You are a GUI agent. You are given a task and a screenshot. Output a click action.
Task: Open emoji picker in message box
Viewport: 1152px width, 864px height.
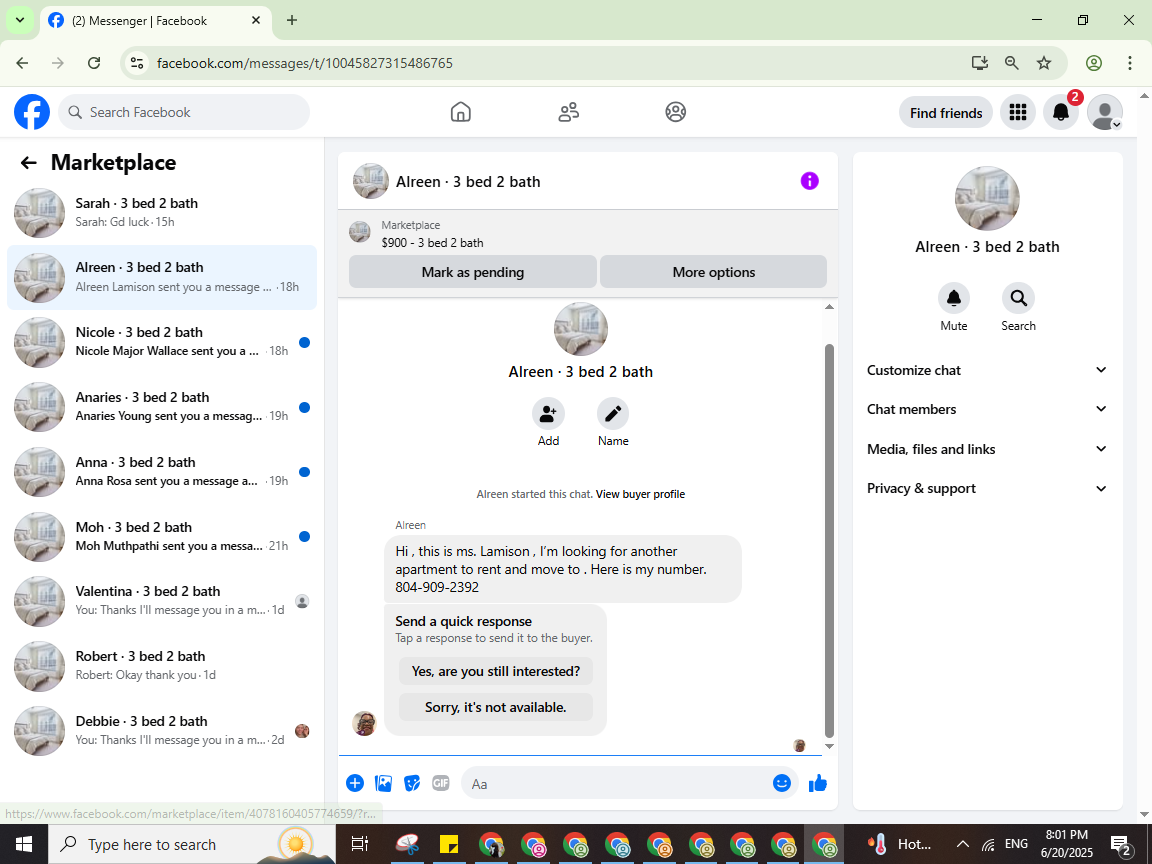[782, 783]
